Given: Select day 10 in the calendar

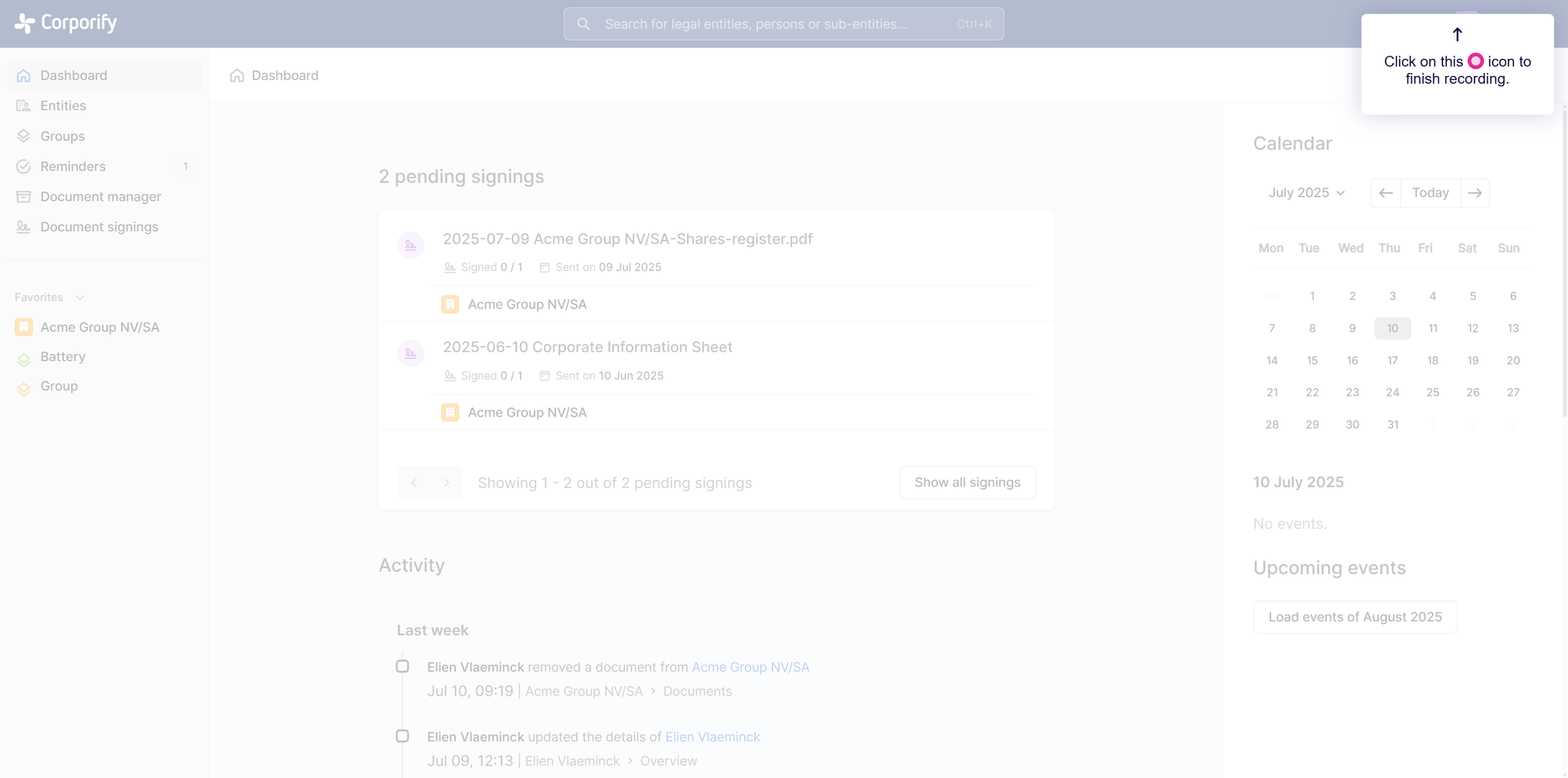Looking at the screenshot, I should [x=1392, y=328].
